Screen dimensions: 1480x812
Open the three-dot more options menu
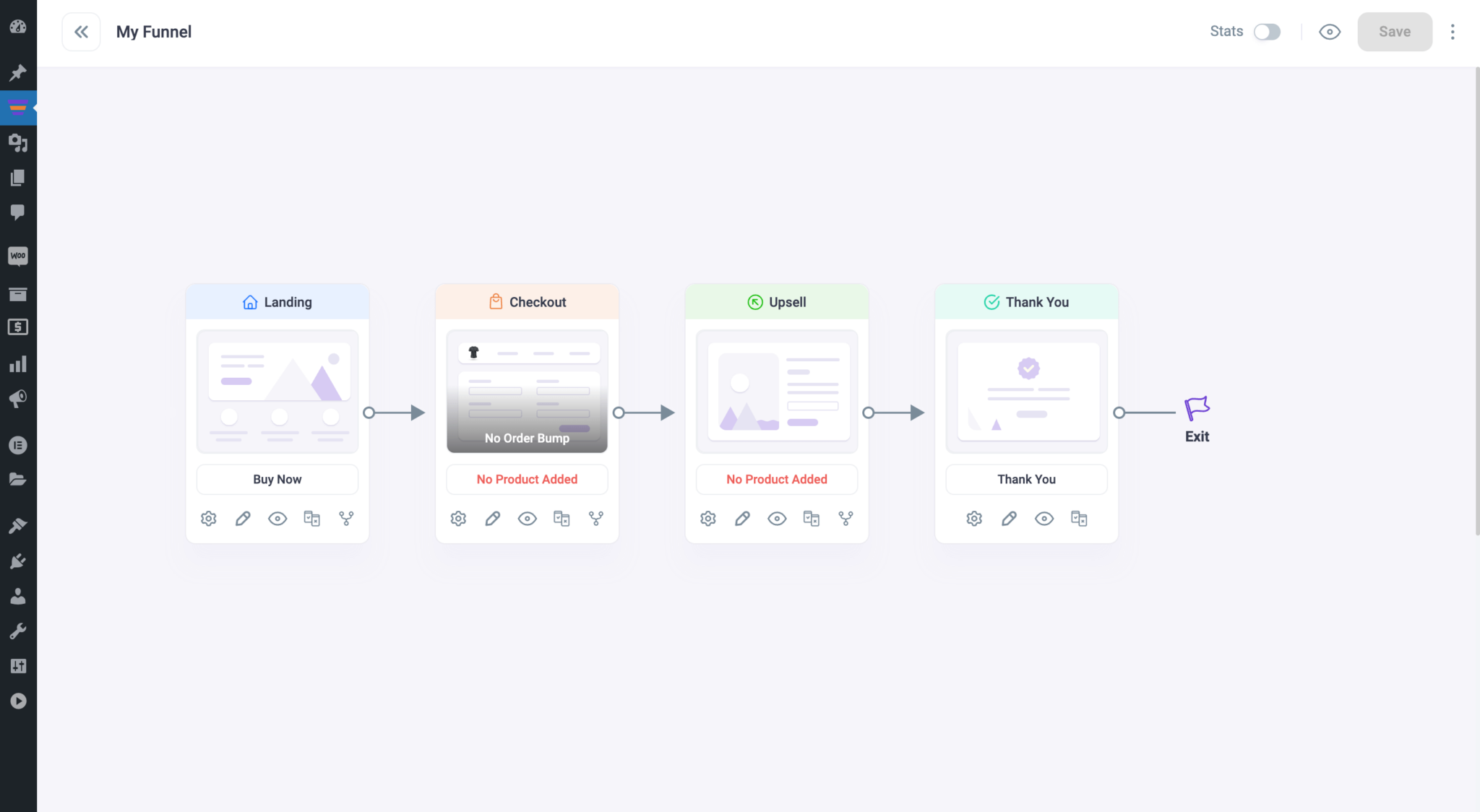click(x=1453, y=32)
